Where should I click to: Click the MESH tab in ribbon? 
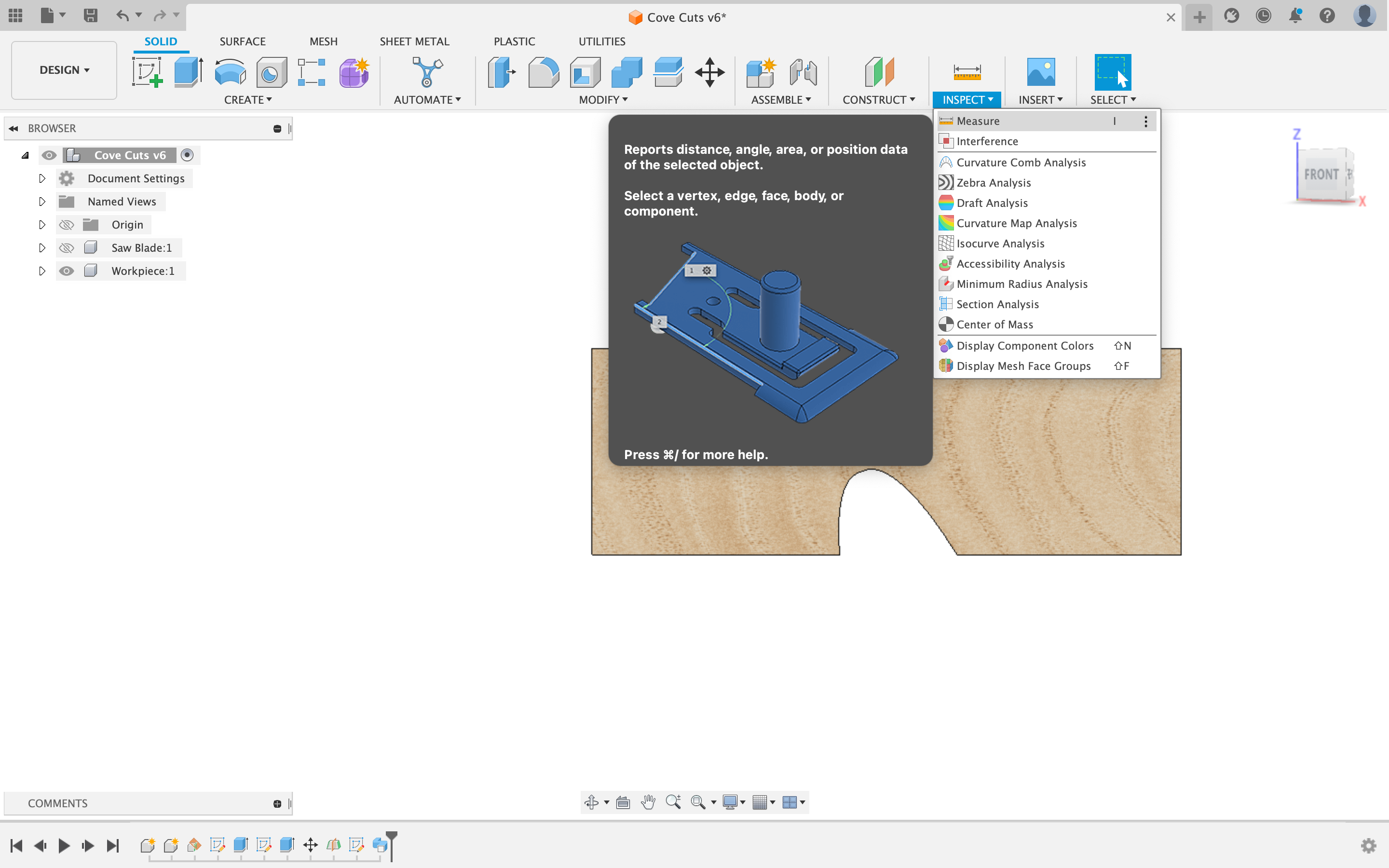coord(322,41)
